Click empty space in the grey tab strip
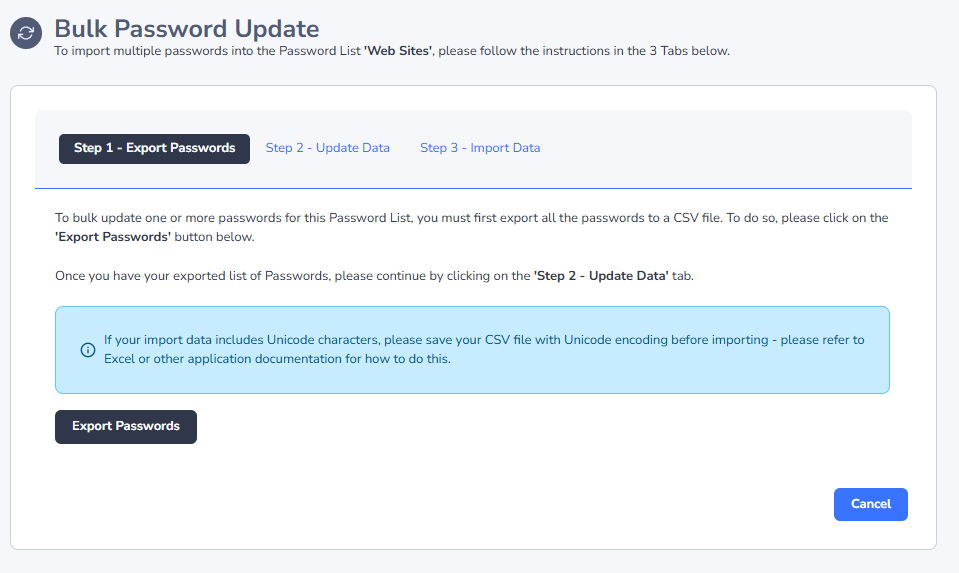 [720, 148]
